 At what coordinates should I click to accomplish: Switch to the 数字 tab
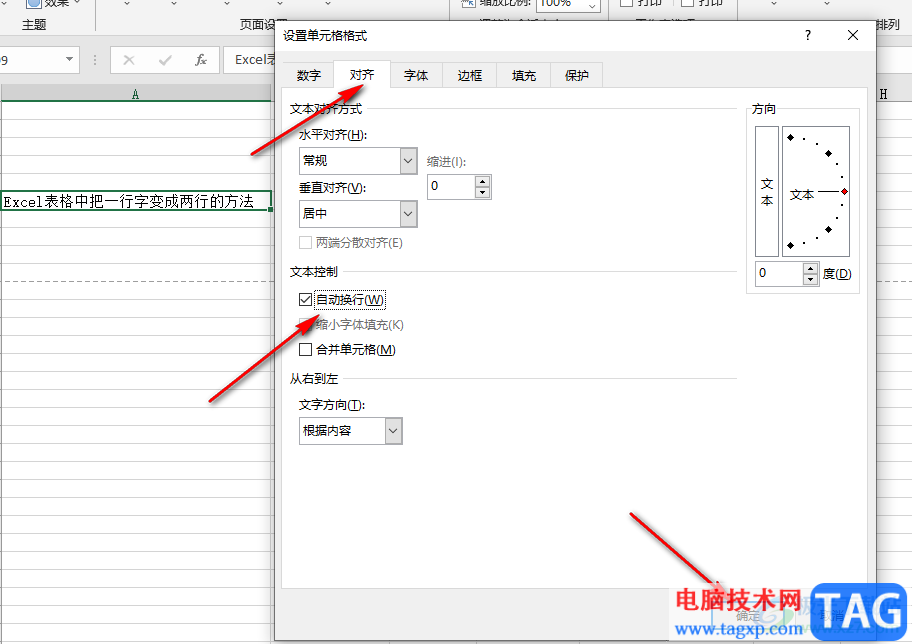point(308,76)
